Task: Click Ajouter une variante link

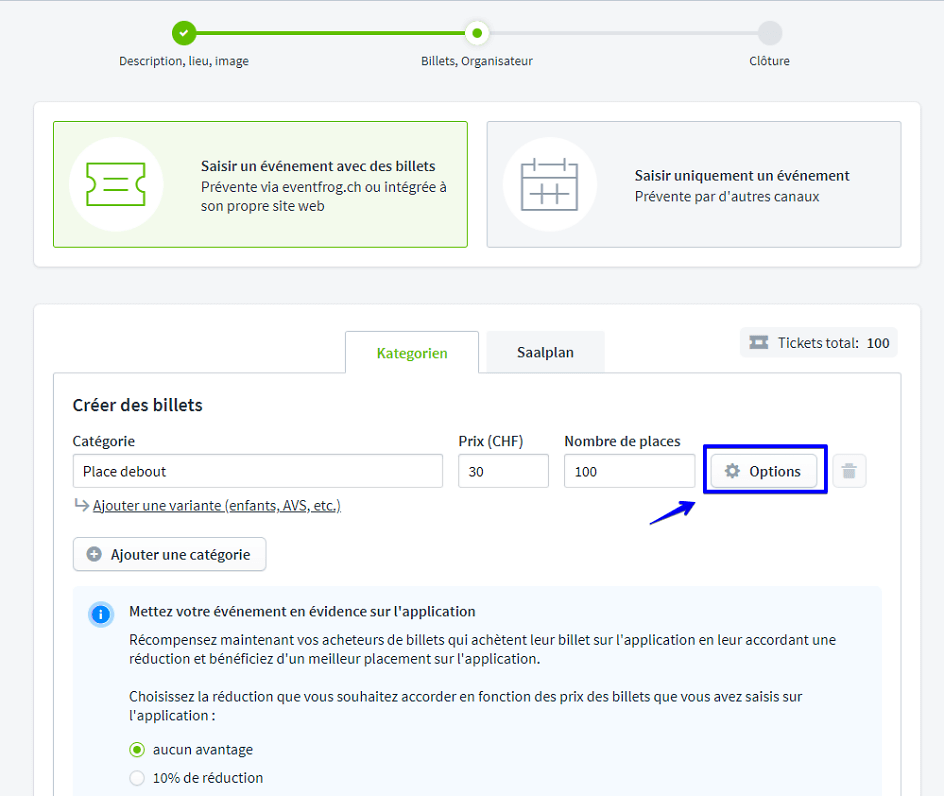Action: (216, 506)
